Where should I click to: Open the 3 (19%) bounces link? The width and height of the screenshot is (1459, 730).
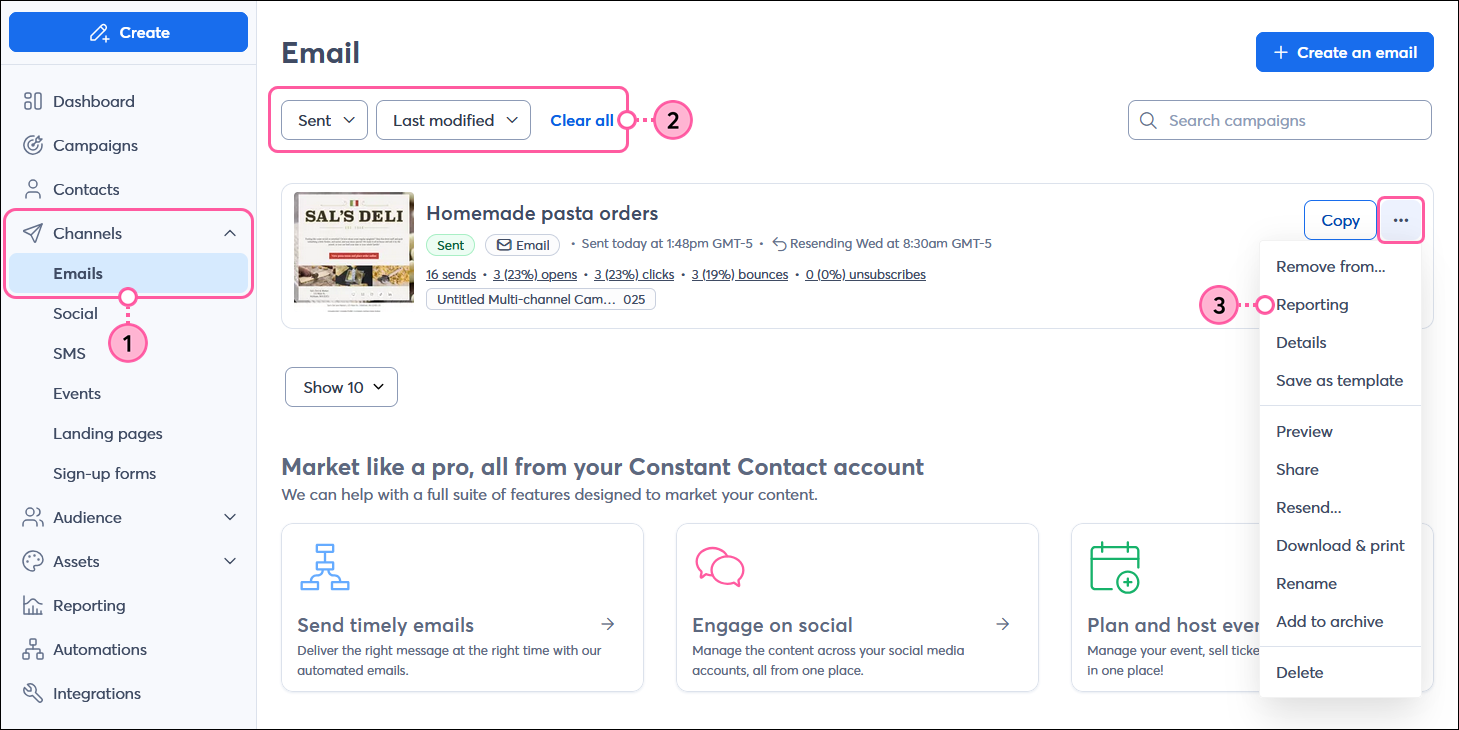click(740, 274)
